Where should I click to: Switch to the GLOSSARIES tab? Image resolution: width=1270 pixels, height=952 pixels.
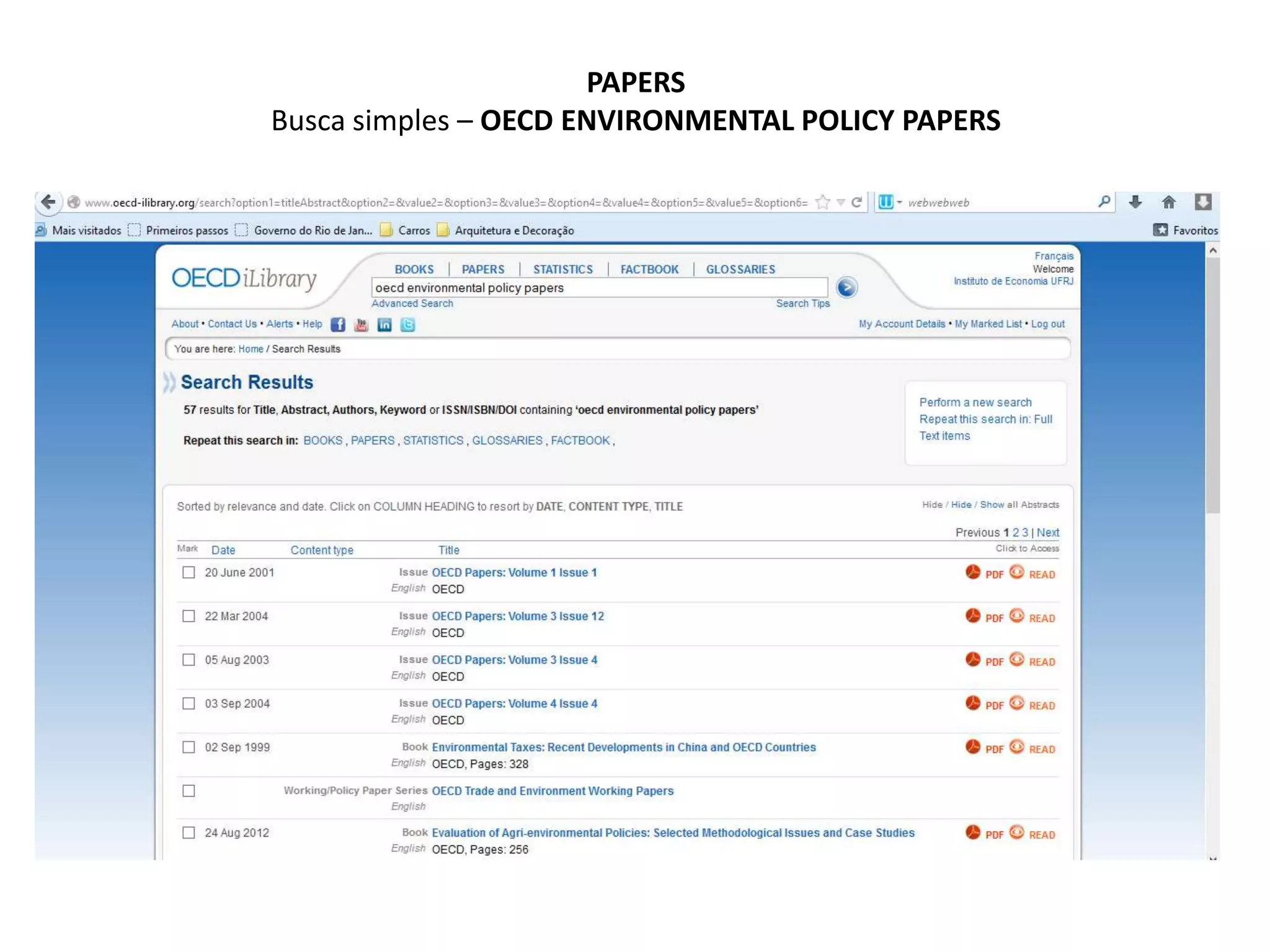740,269
